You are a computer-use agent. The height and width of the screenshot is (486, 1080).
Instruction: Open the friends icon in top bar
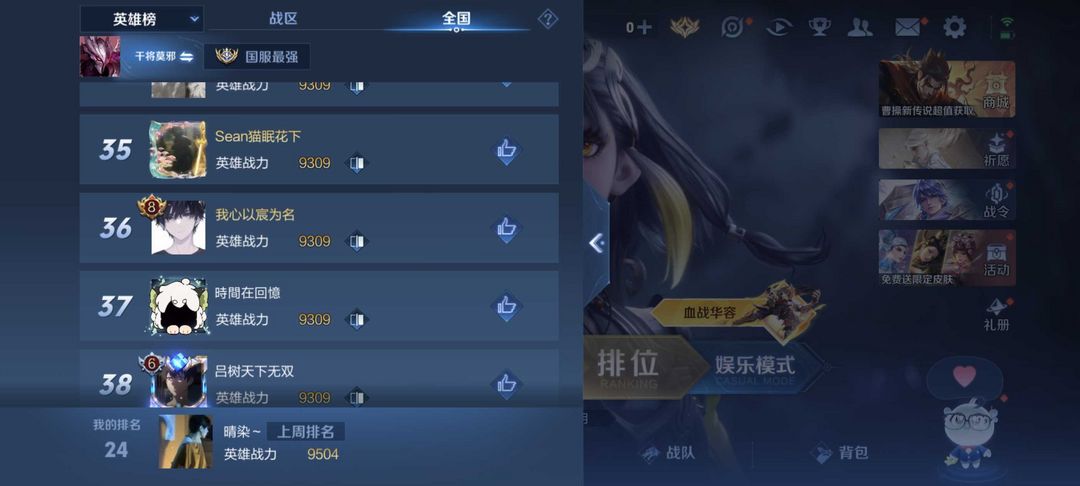(x=860, y=28)
